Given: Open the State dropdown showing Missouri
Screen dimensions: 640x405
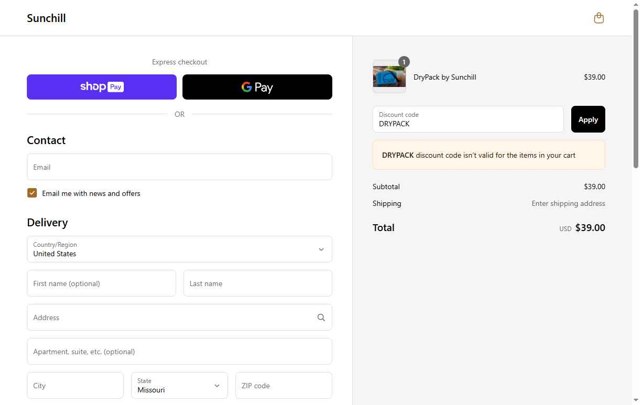Looking at the screenshot, I should click(x=180, y=385).
